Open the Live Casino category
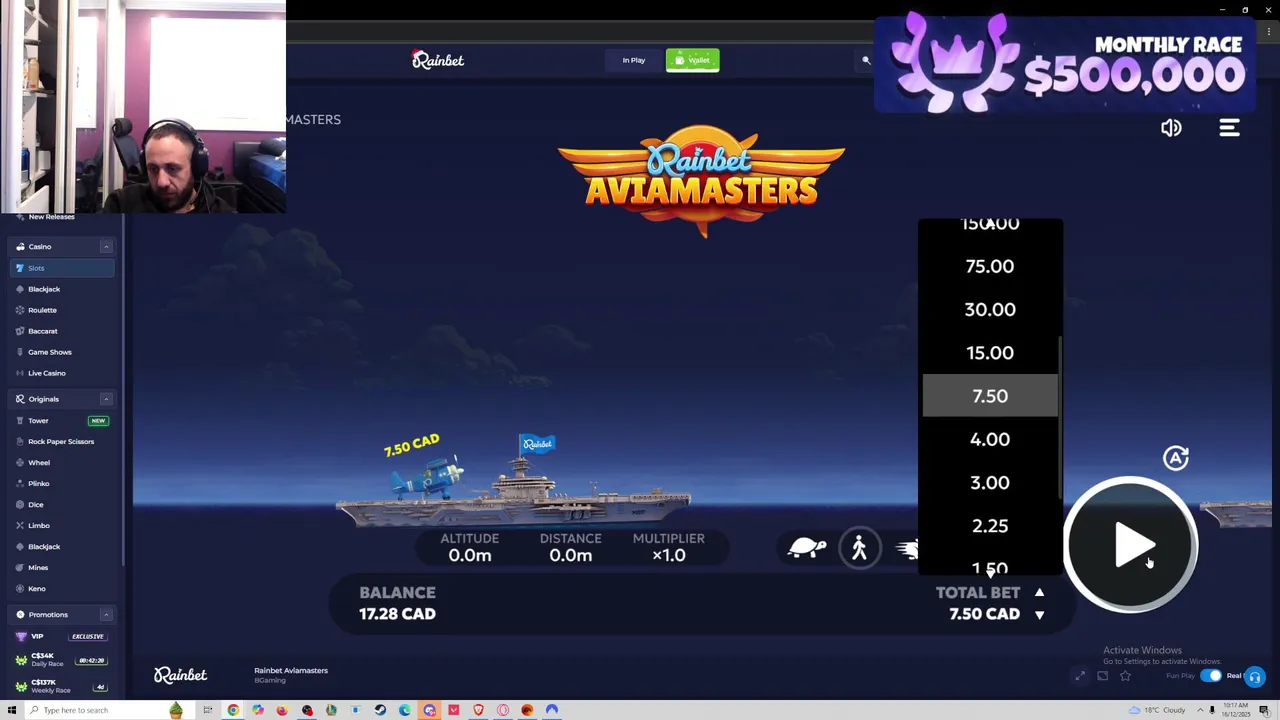 click(62, 373)
